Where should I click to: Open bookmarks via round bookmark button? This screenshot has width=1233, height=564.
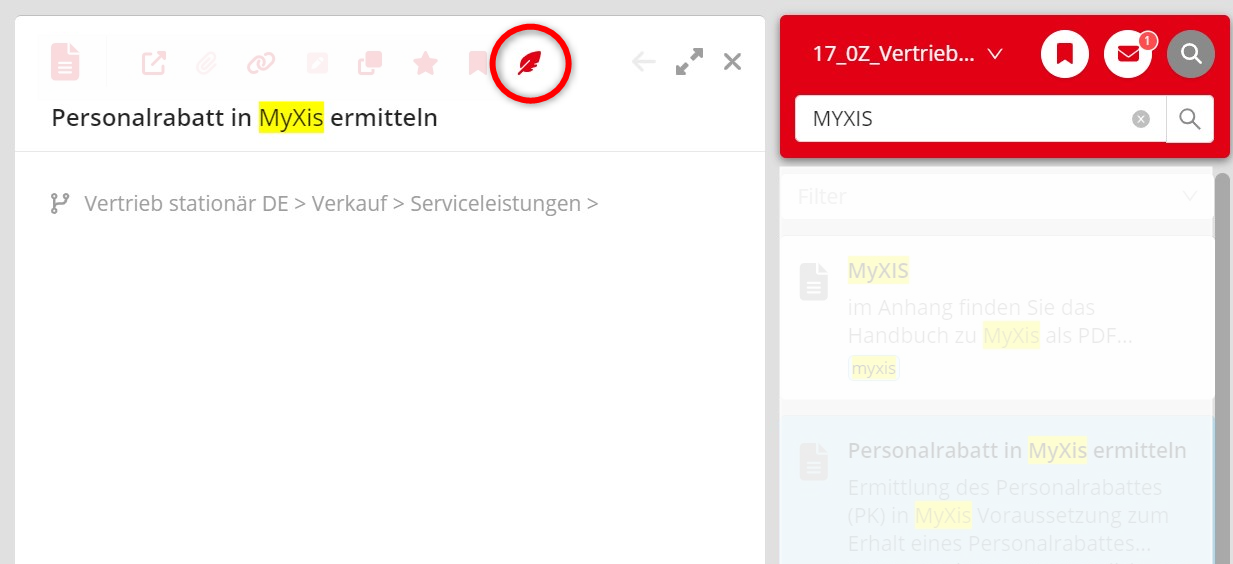(x=1065, y=54)
